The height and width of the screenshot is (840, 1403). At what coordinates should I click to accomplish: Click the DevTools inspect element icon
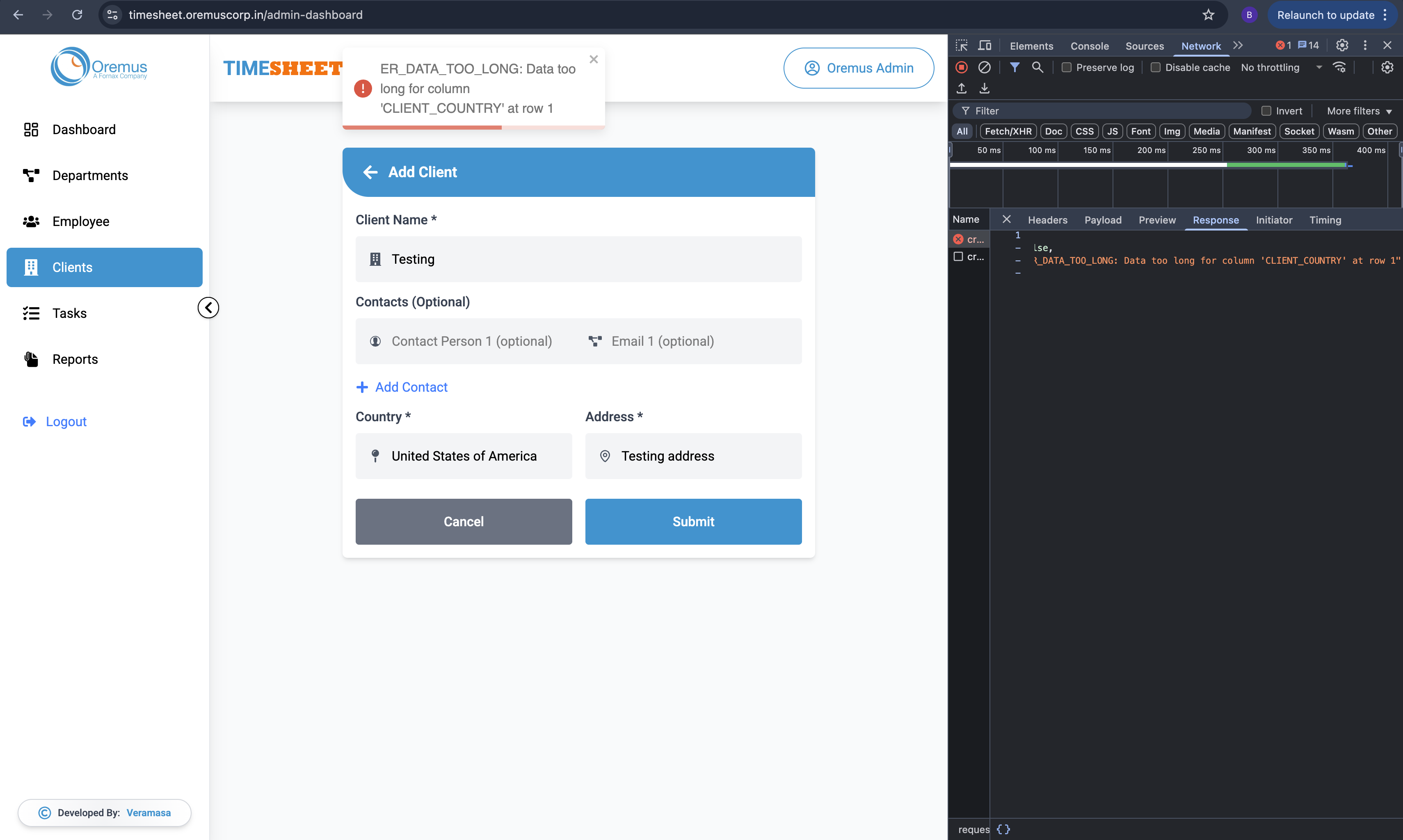pyautogui.click(x=961, y=46)
